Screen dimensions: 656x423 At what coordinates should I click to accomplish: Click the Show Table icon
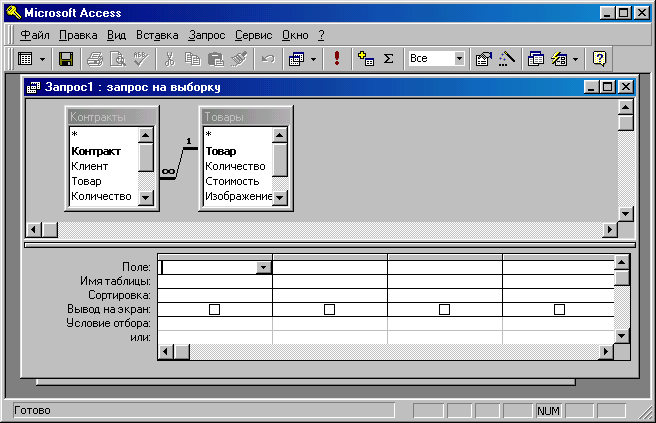(x=366, y=59)
